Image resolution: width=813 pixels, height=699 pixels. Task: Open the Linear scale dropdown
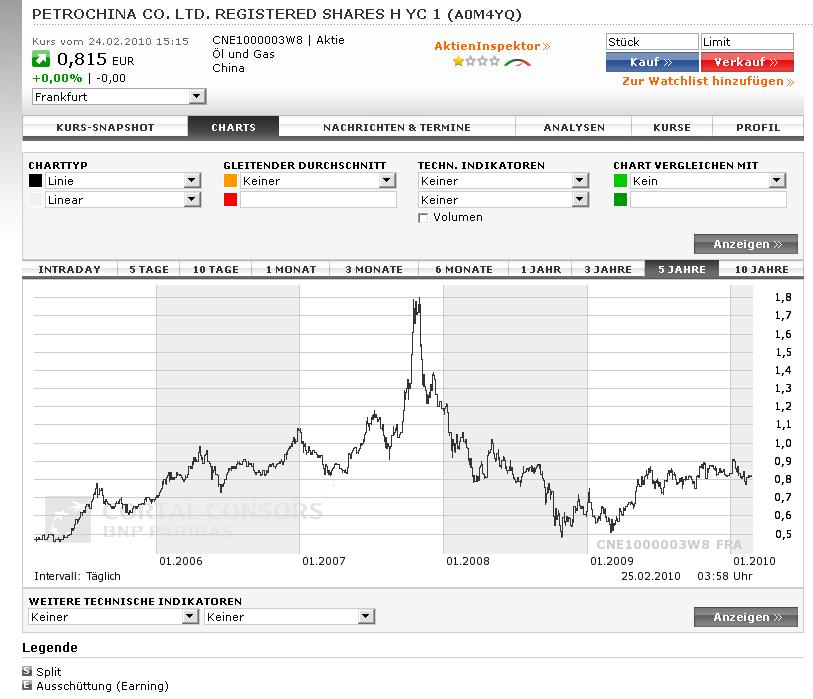click(x=123, y=200)
